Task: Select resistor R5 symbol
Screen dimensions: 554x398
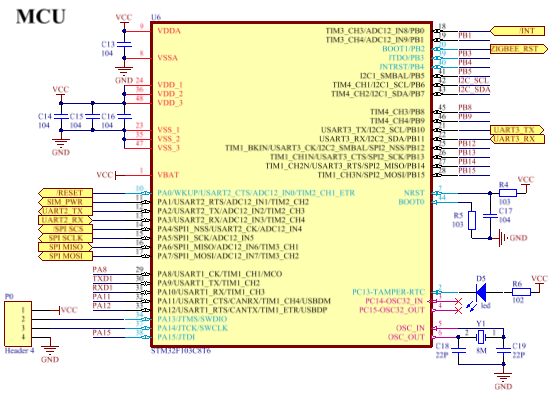Action: pos(472,220)
